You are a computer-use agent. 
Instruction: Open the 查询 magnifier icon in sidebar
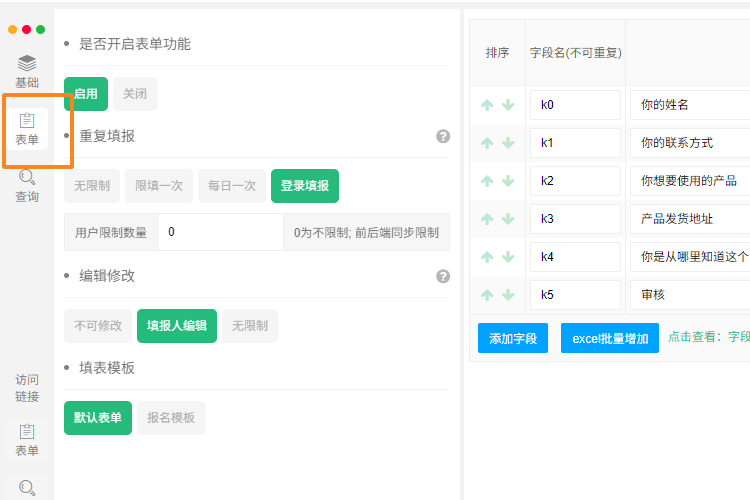point(27,177)
